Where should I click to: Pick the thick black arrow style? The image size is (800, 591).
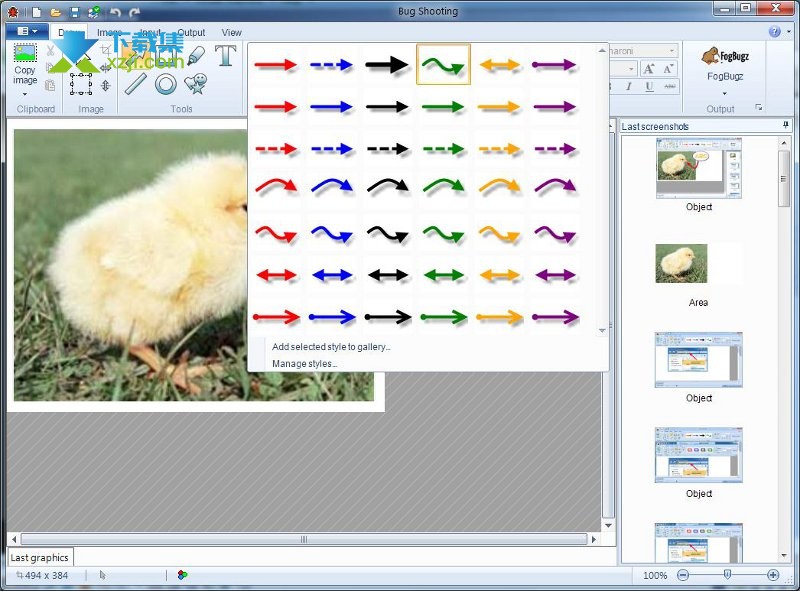(x=387, y=65)
